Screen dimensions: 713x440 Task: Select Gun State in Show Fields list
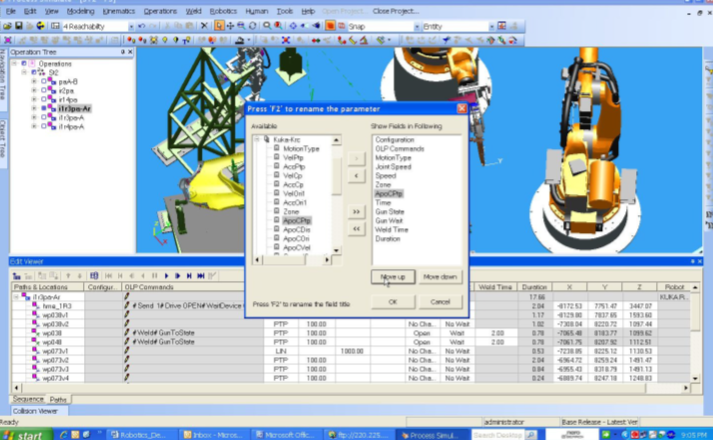[389, 211]
